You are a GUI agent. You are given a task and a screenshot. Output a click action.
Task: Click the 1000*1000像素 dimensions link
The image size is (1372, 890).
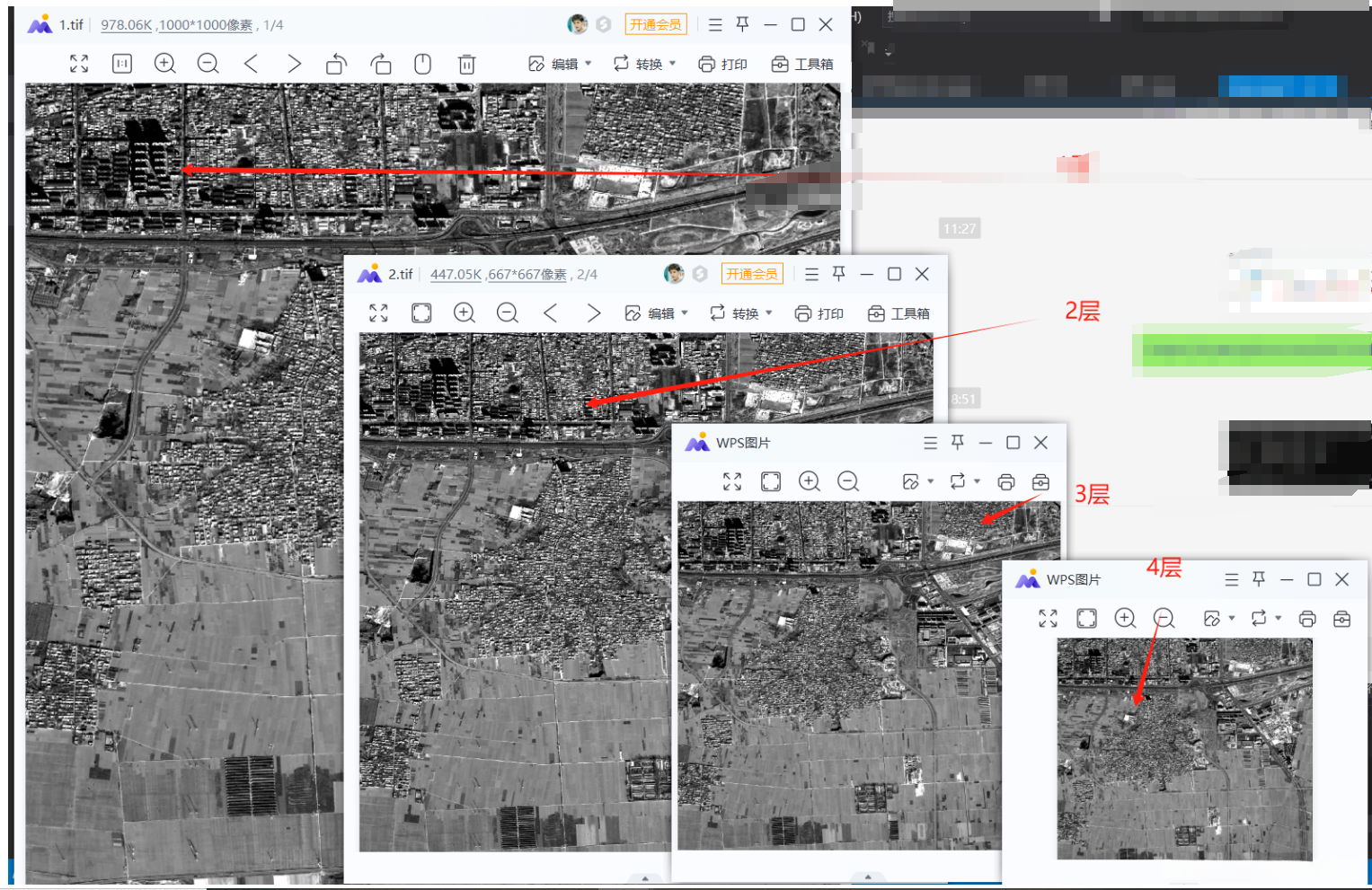click(x=206, y=25)
